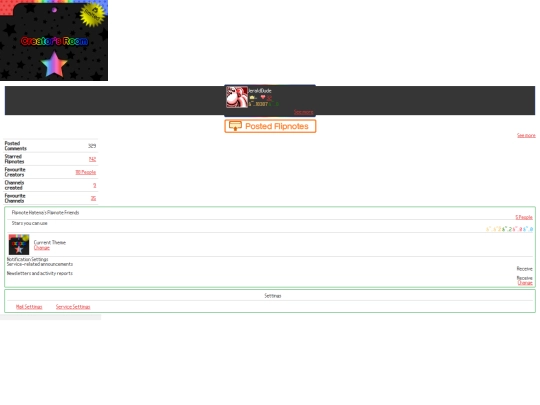
Task: Click Receive status for Service-related announcements
Action: [x=525, y=269]
